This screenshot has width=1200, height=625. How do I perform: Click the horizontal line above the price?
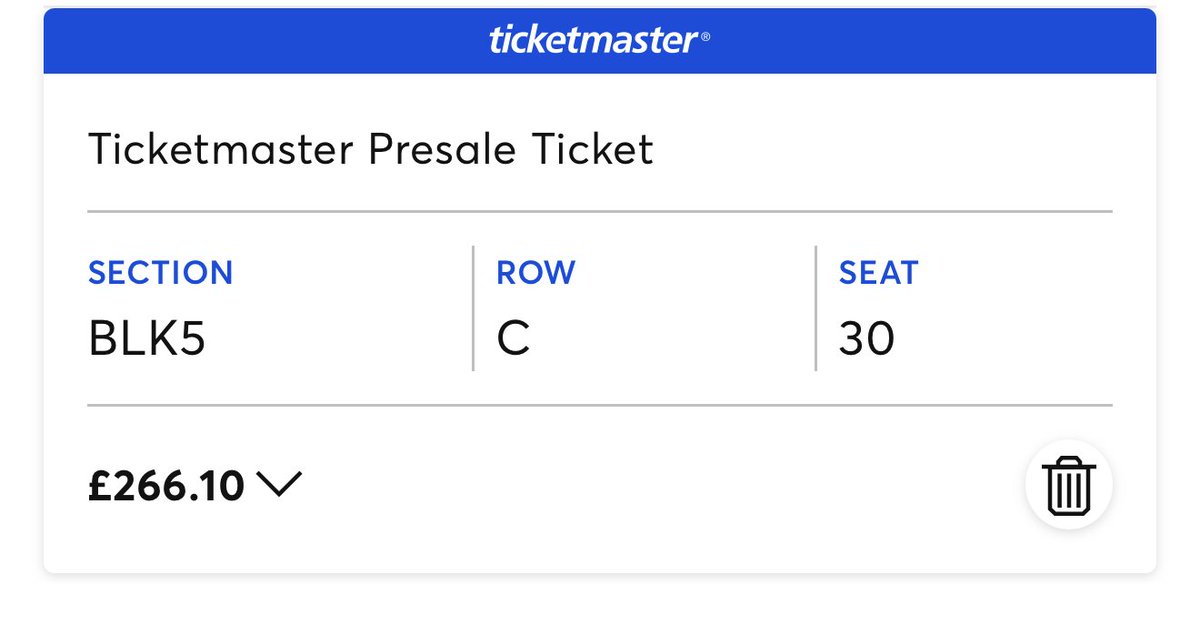[600, 405]
